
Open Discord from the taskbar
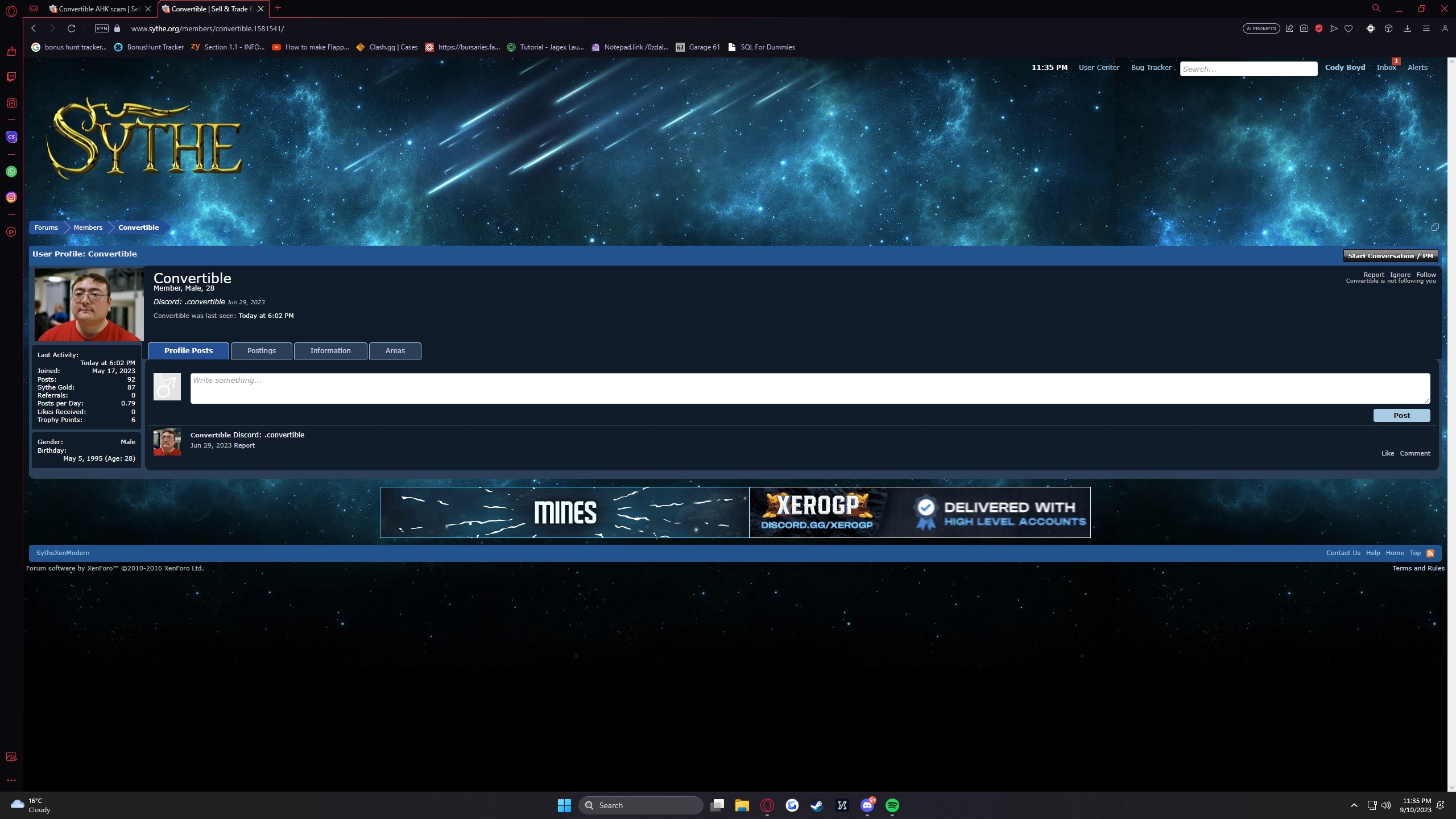pos(867,805)
